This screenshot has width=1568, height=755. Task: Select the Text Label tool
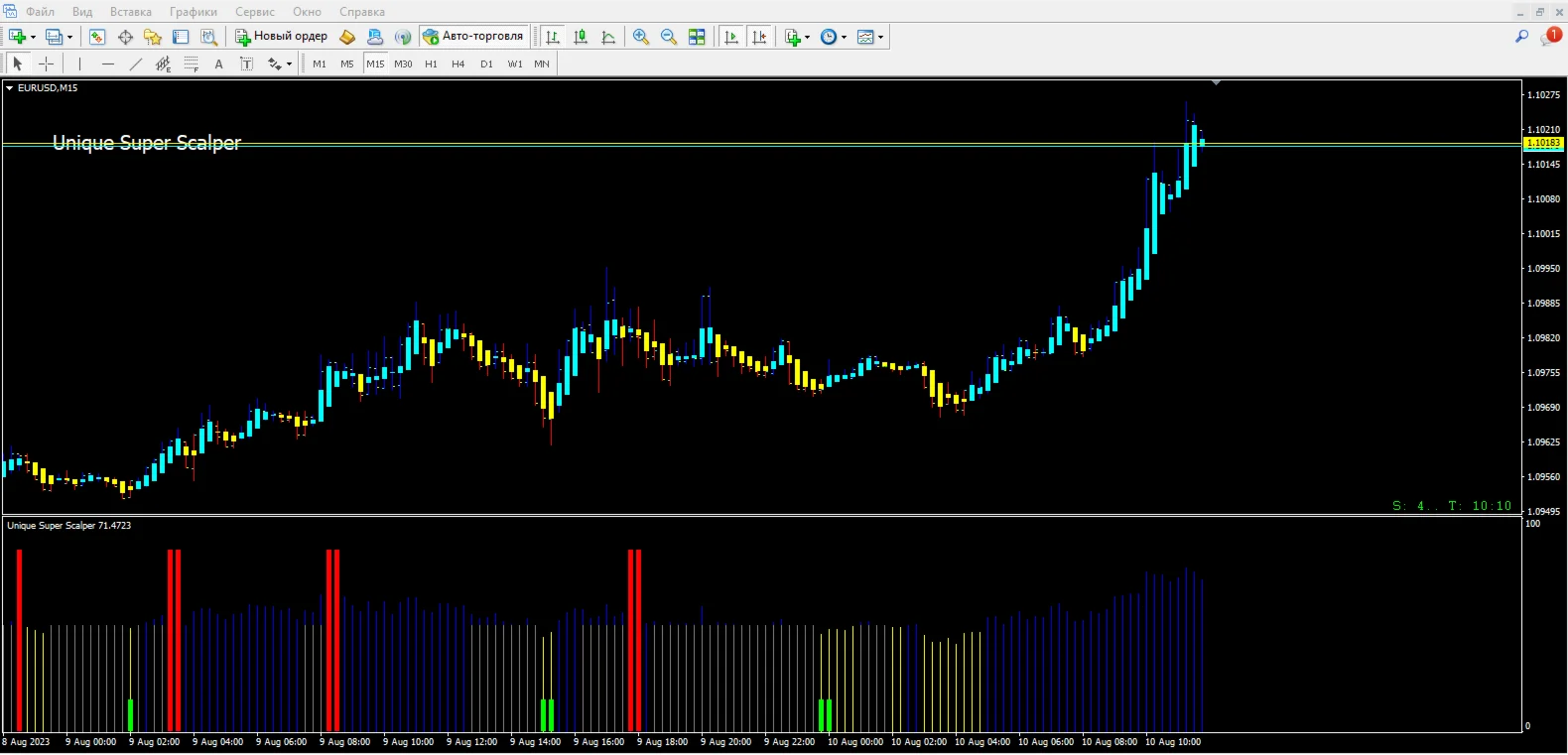point(247,63)
